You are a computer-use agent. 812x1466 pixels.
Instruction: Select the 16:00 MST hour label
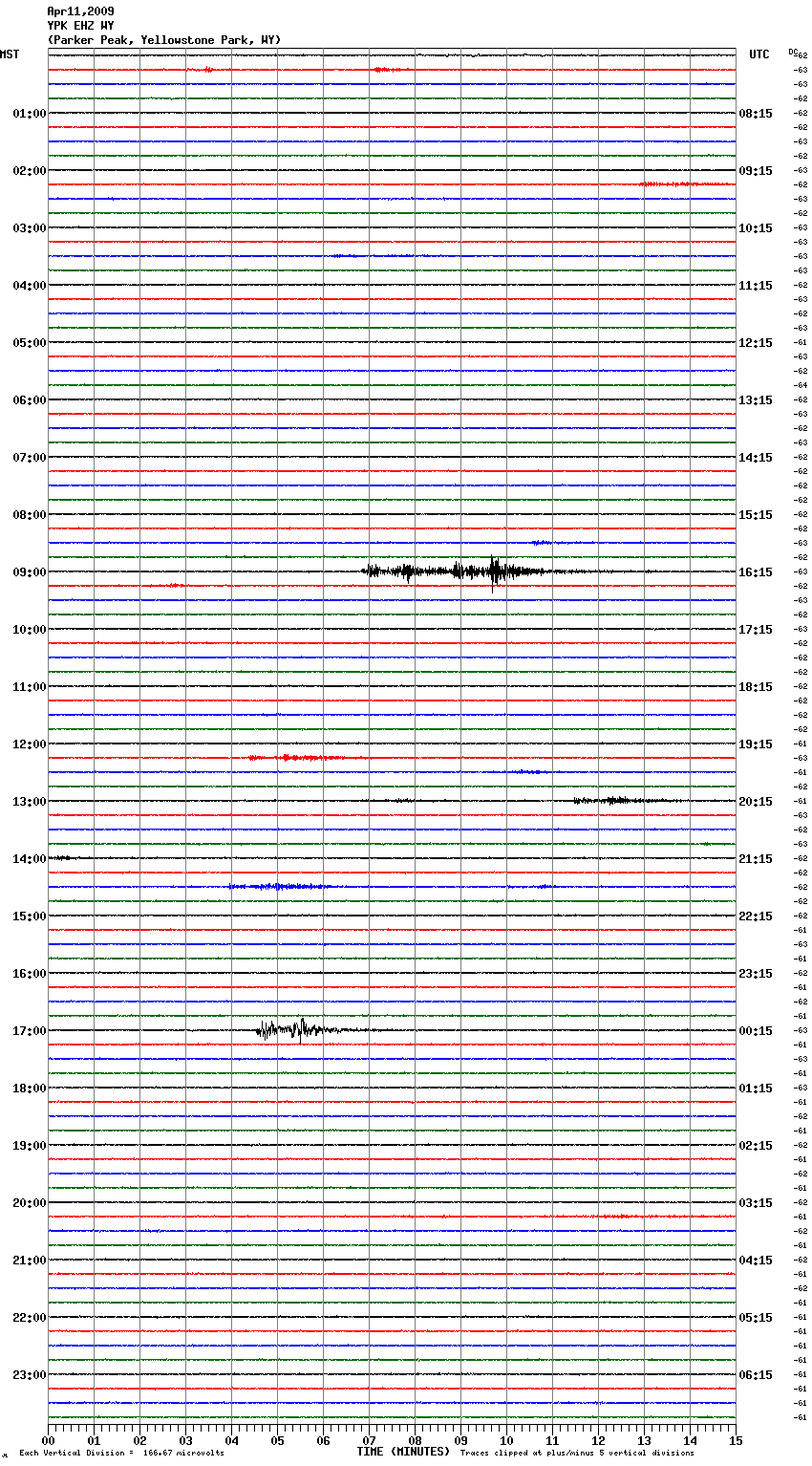pyautogui.click(x=30, y=974)
